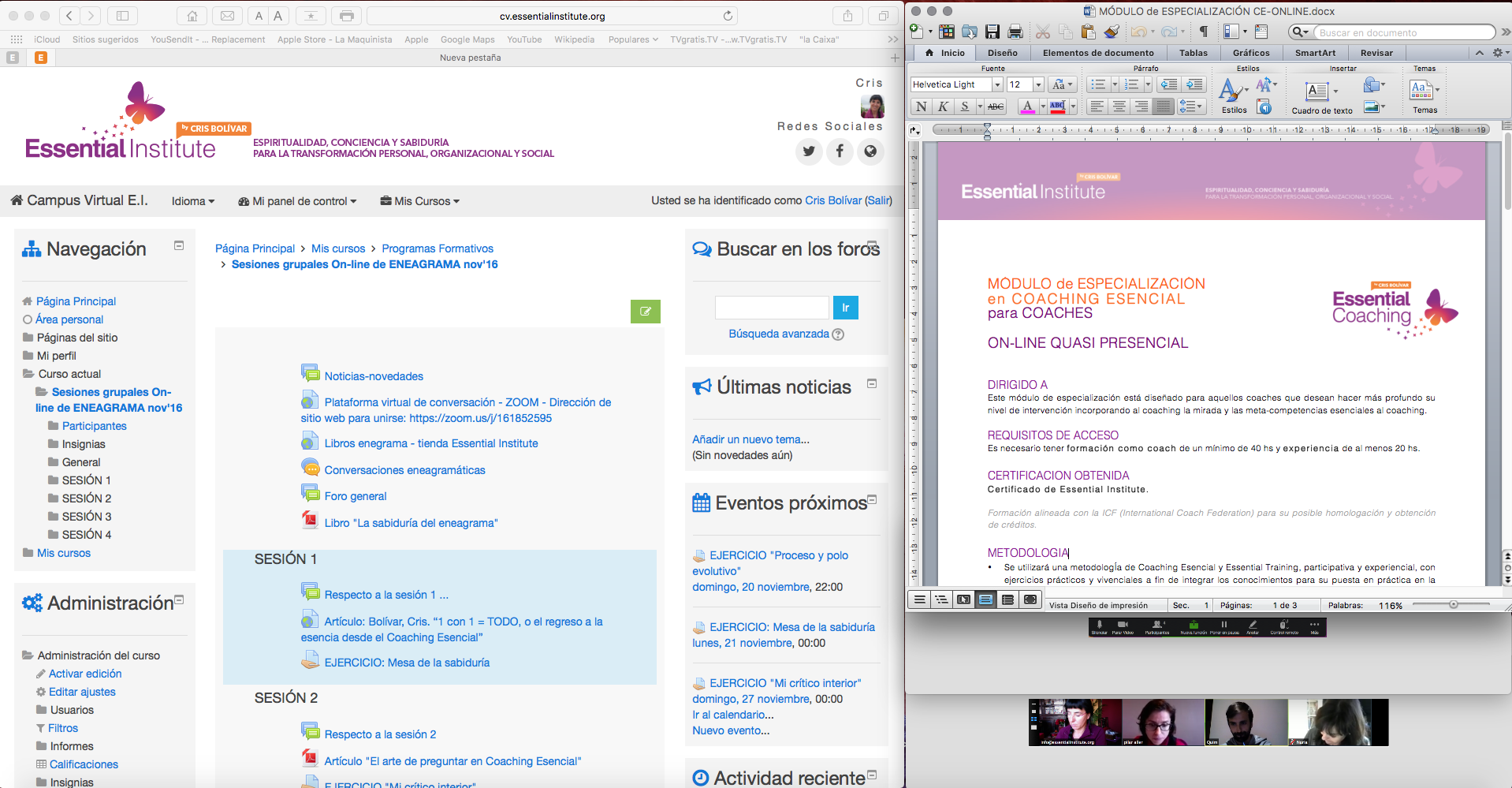Open the Helvetica Light font dropdown

pos(997,84)
